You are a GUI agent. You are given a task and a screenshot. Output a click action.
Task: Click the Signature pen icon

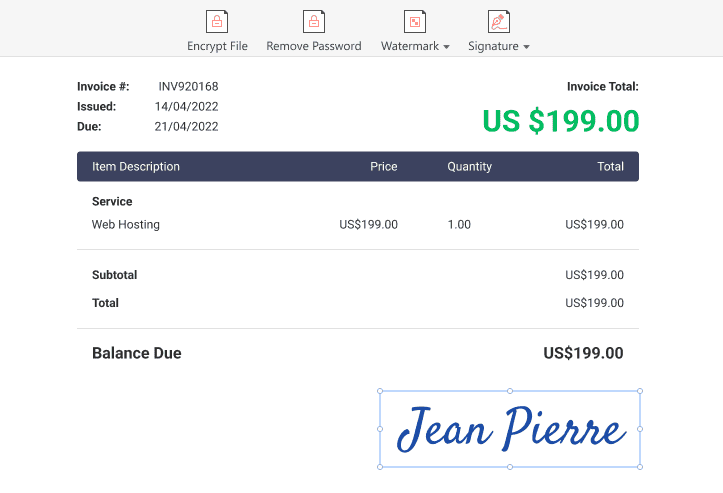498,22
